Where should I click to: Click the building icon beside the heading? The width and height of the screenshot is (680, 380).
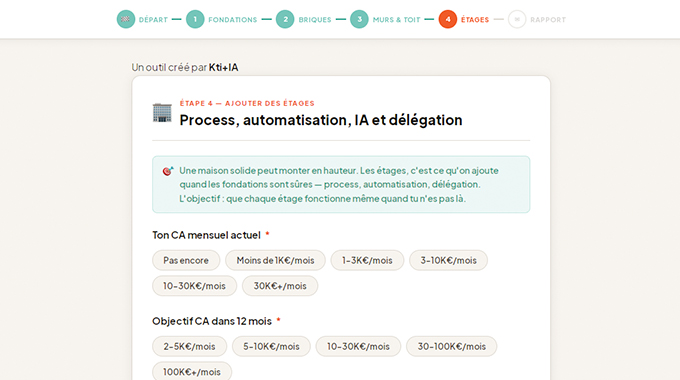(162, 113)
